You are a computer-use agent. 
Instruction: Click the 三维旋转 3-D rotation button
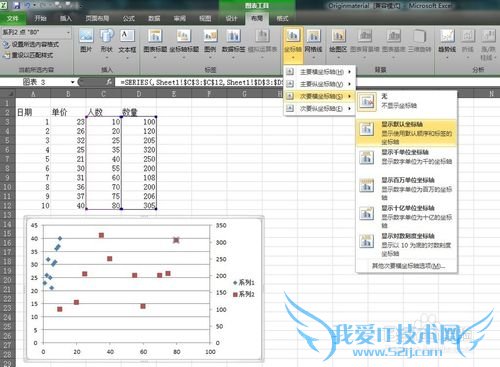pos(420,42)
